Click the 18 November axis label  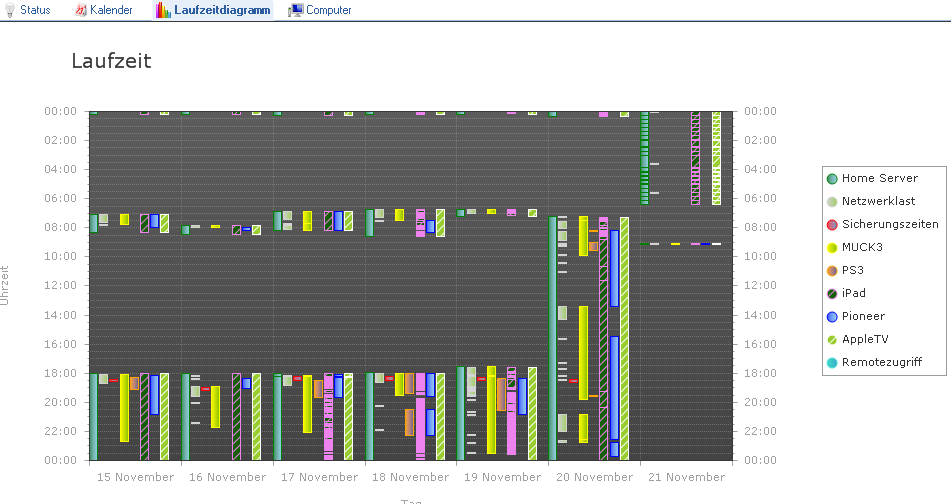click(411, 477)
